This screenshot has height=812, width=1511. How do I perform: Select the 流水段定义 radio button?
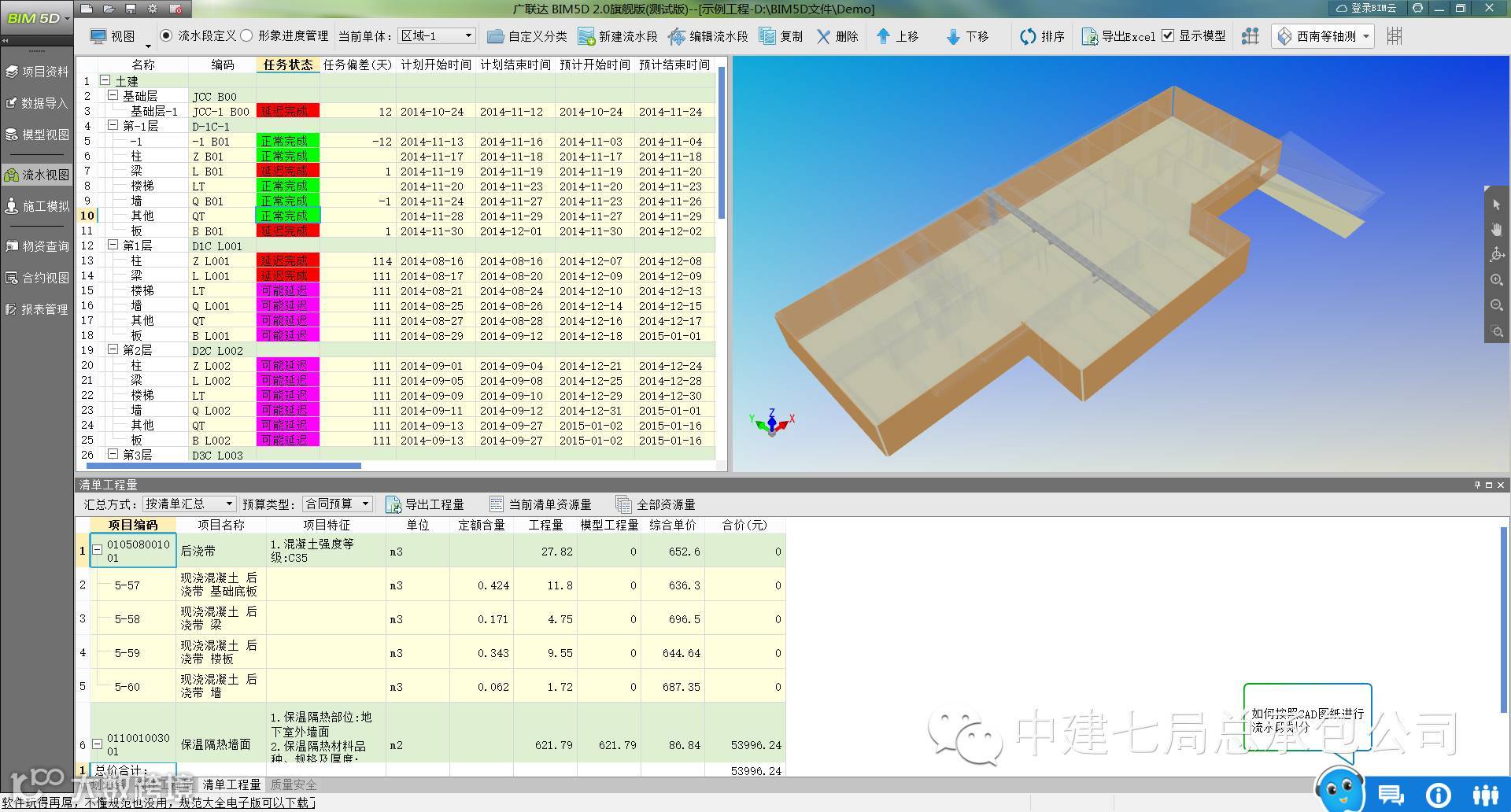point(166,35)
